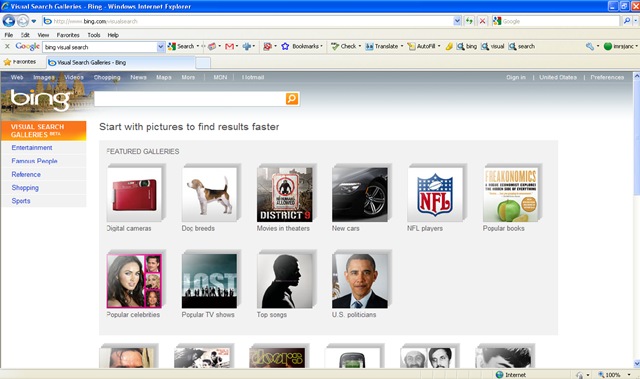Expand the address bar dropdown
Viewport: 640px width, 379px height.
click(x=457, y=21)
